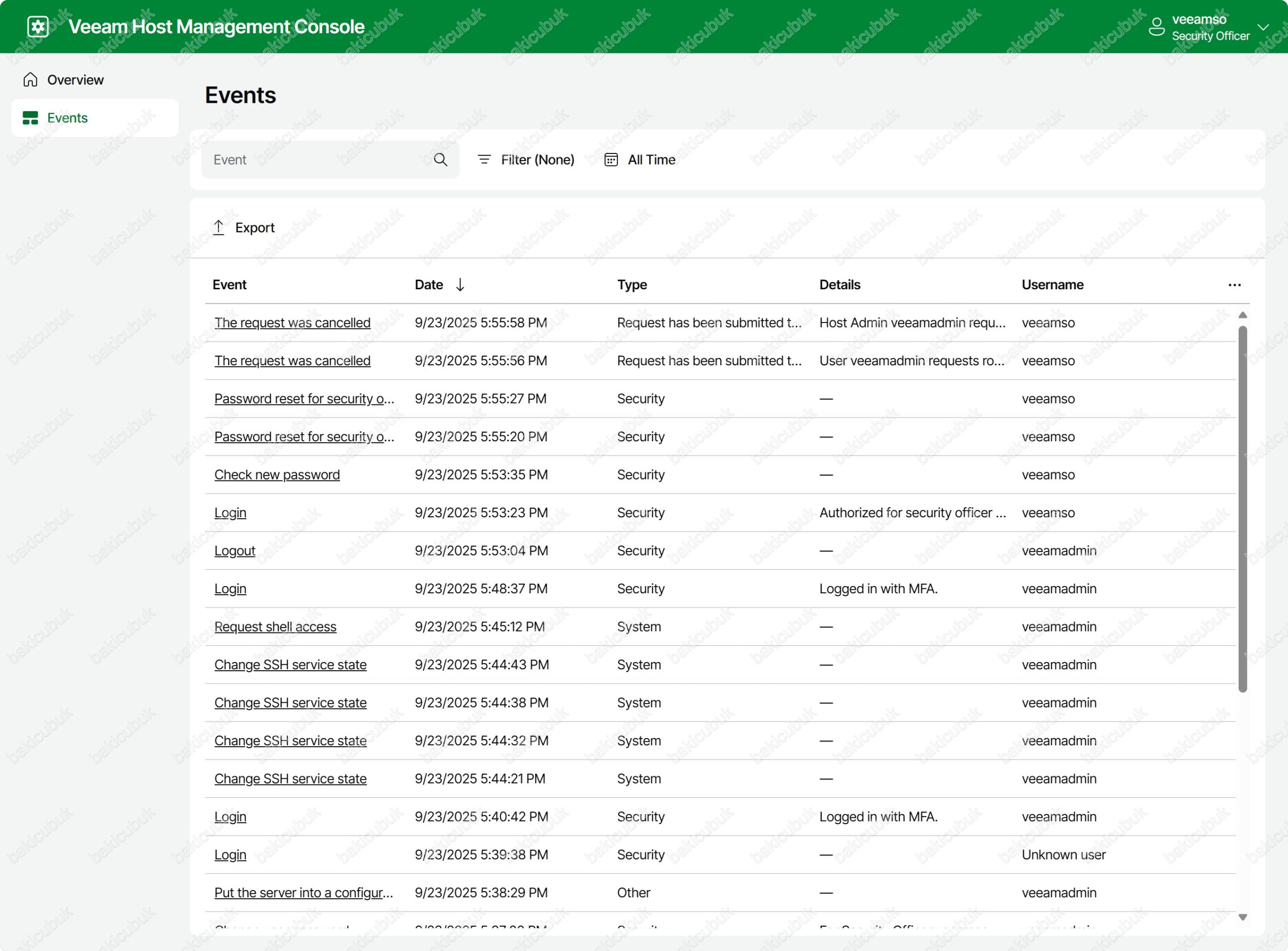Click the scrollbar up arrow
The height and width of the screenshot is (951, 1288).
(x=1243, y=315)
